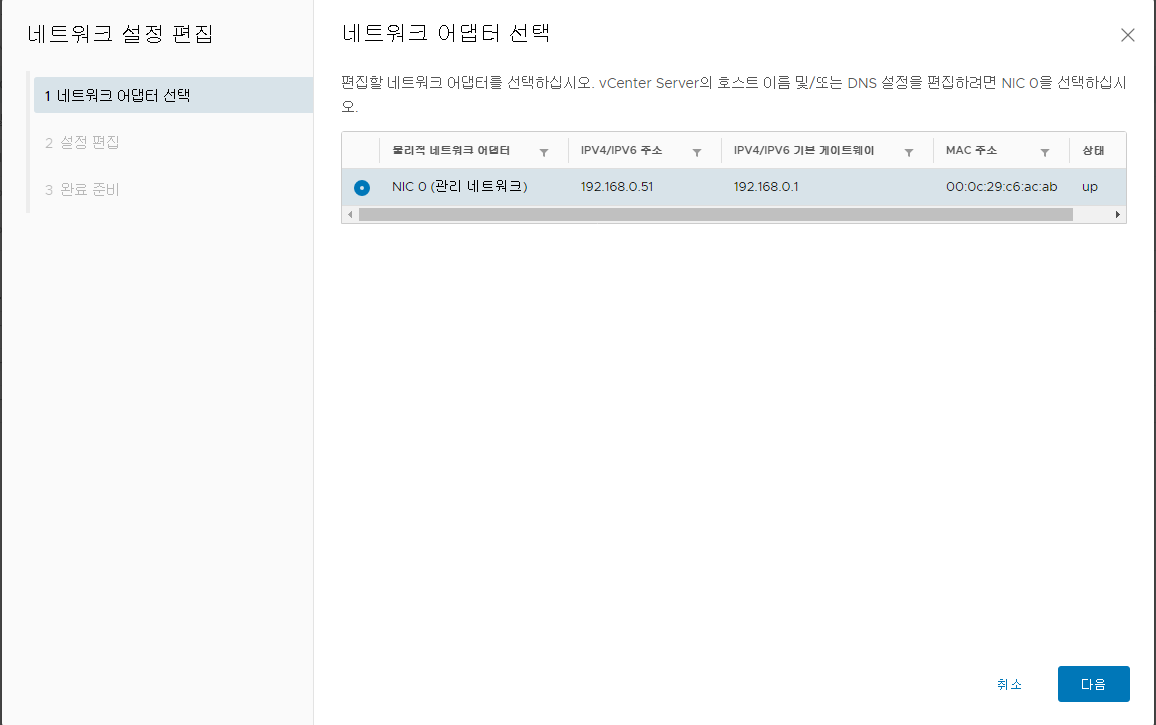Screen dimensions: 1156x725
Task: Close the 네트워크 어댑터 선택 dialog
Action: tap(1127, 35)
